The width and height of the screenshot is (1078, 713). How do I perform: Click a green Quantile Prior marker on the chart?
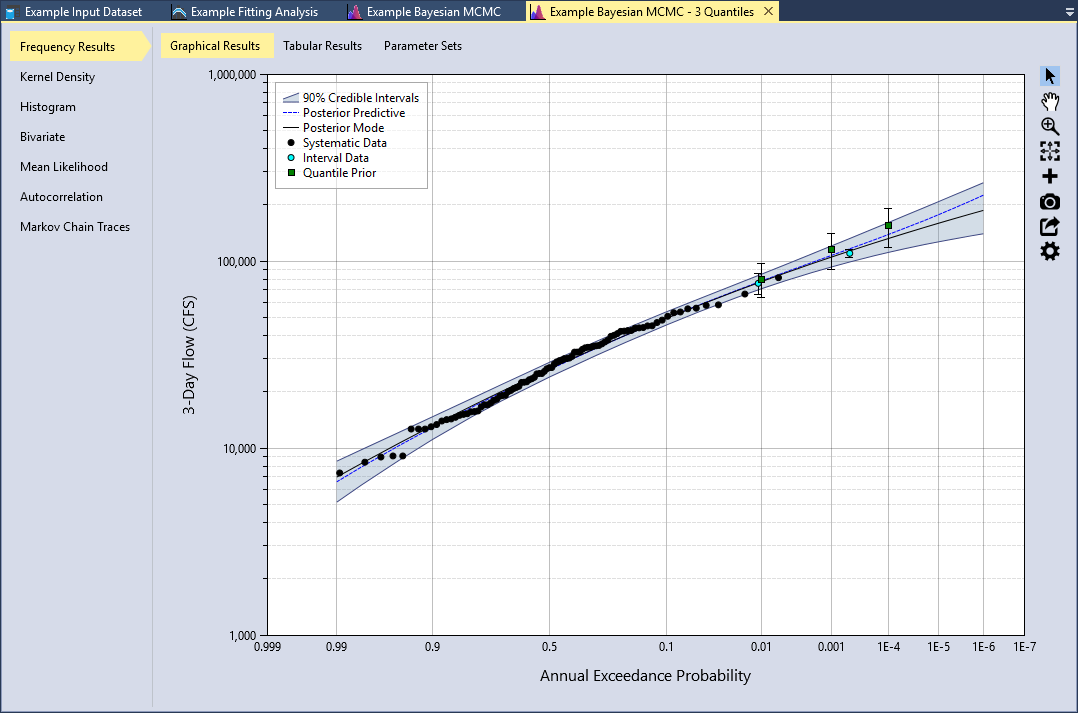(x=887, y=224)
